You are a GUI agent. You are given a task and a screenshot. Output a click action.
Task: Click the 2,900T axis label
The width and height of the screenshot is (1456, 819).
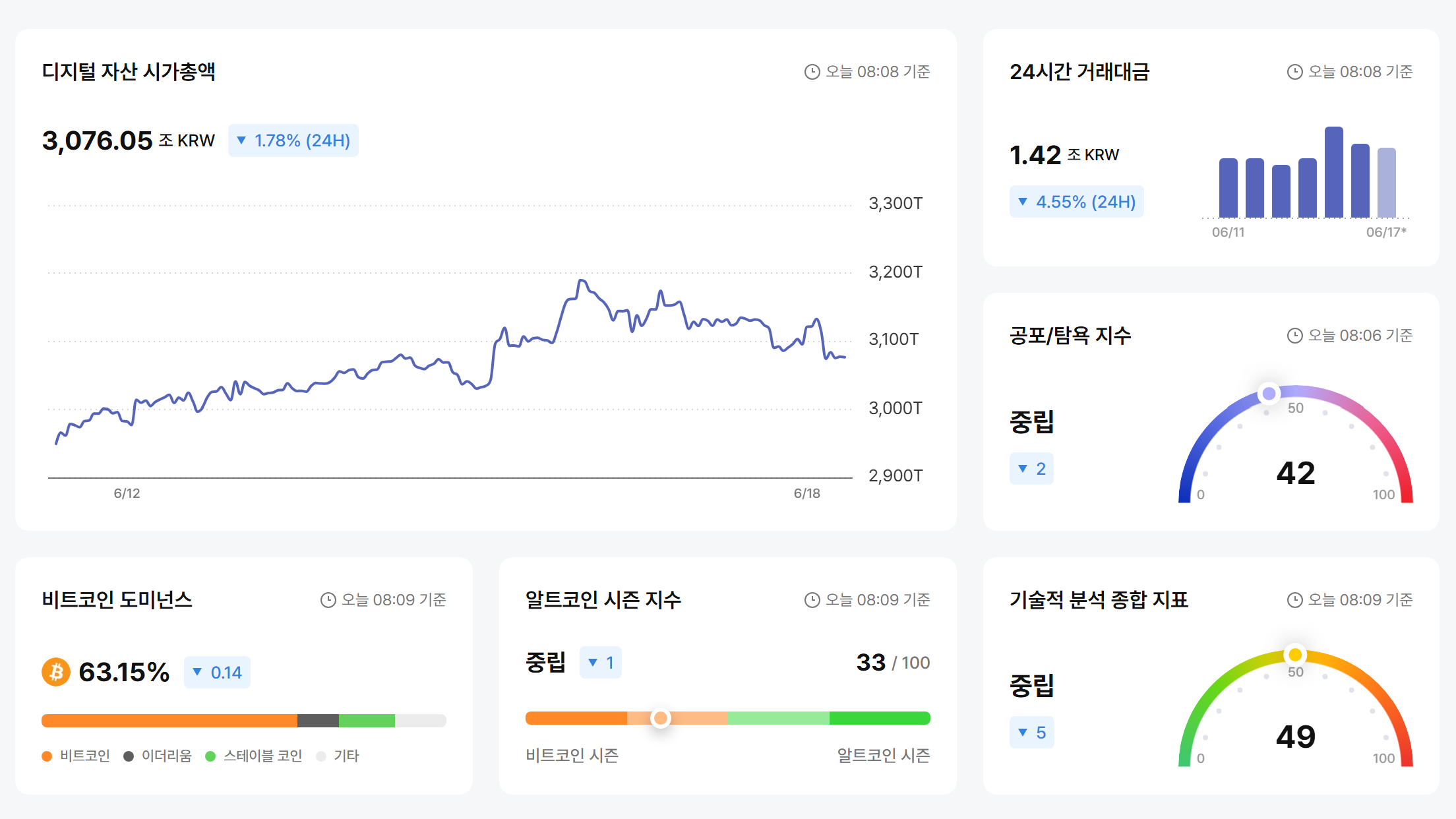(895, 475)
